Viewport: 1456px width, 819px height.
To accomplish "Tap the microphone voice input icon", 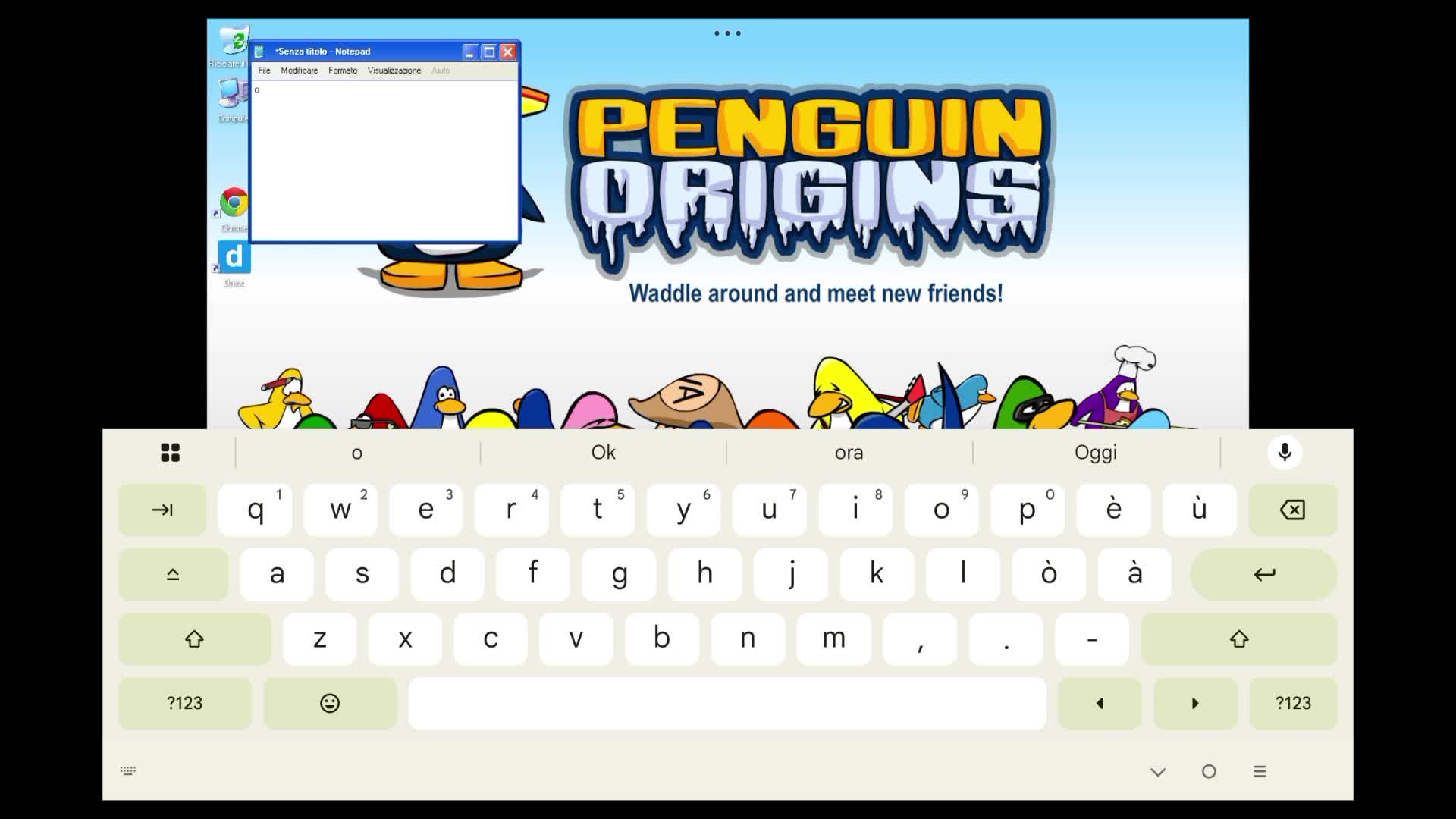I will (x=1285, y=452).
